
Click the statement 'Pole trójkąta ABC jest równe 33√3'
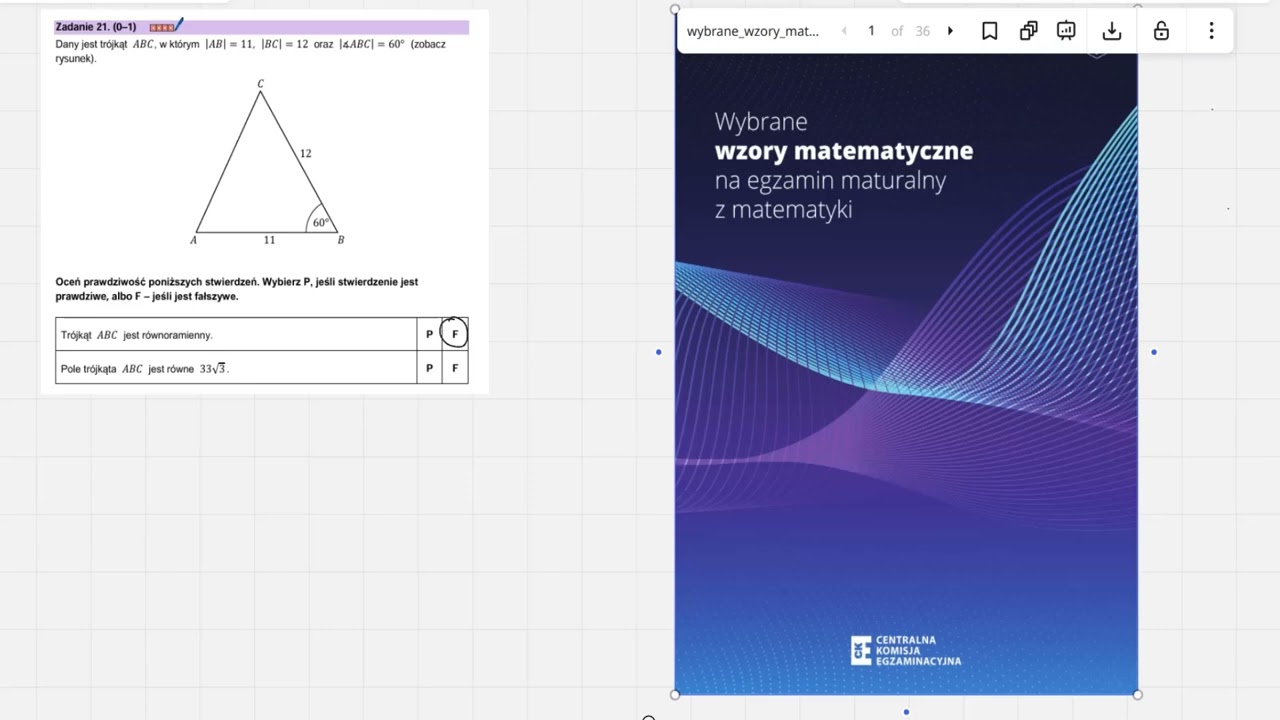pyautogui.click(x=144, y=369)
